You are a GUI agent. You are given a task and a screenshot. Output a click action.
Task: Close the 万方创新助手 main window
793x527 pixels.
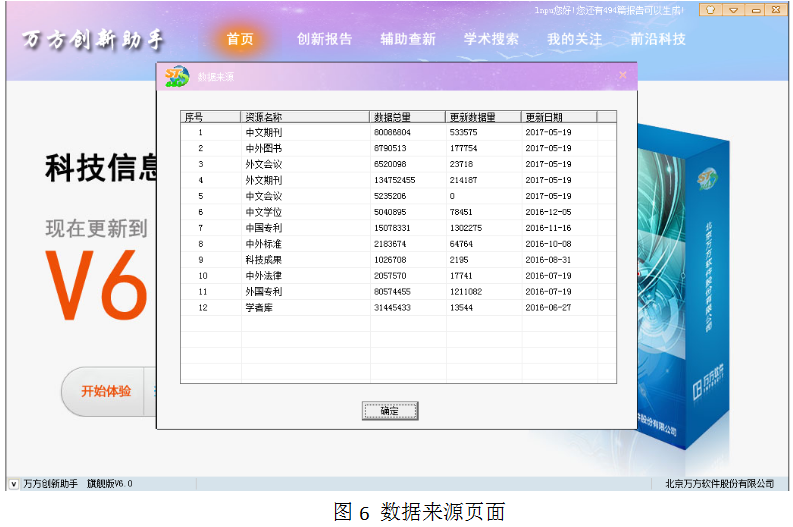click(x=776, y=10)
